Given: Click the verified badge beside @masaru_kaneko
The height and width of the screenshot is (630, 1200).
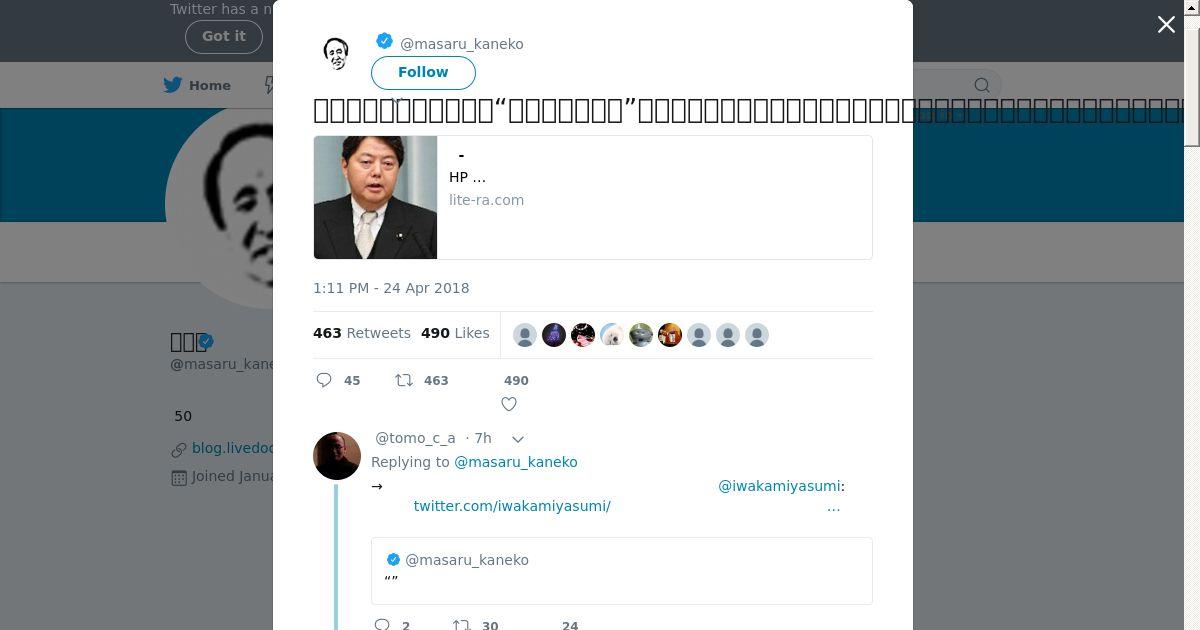Looking at the screenshot, I should [x=384, y=42].
